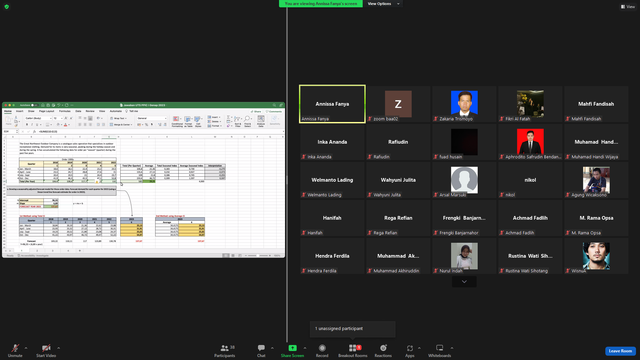Click the Excel formula bar input
640x360 pixels.
pyautogui.click(x=159, y=131)
